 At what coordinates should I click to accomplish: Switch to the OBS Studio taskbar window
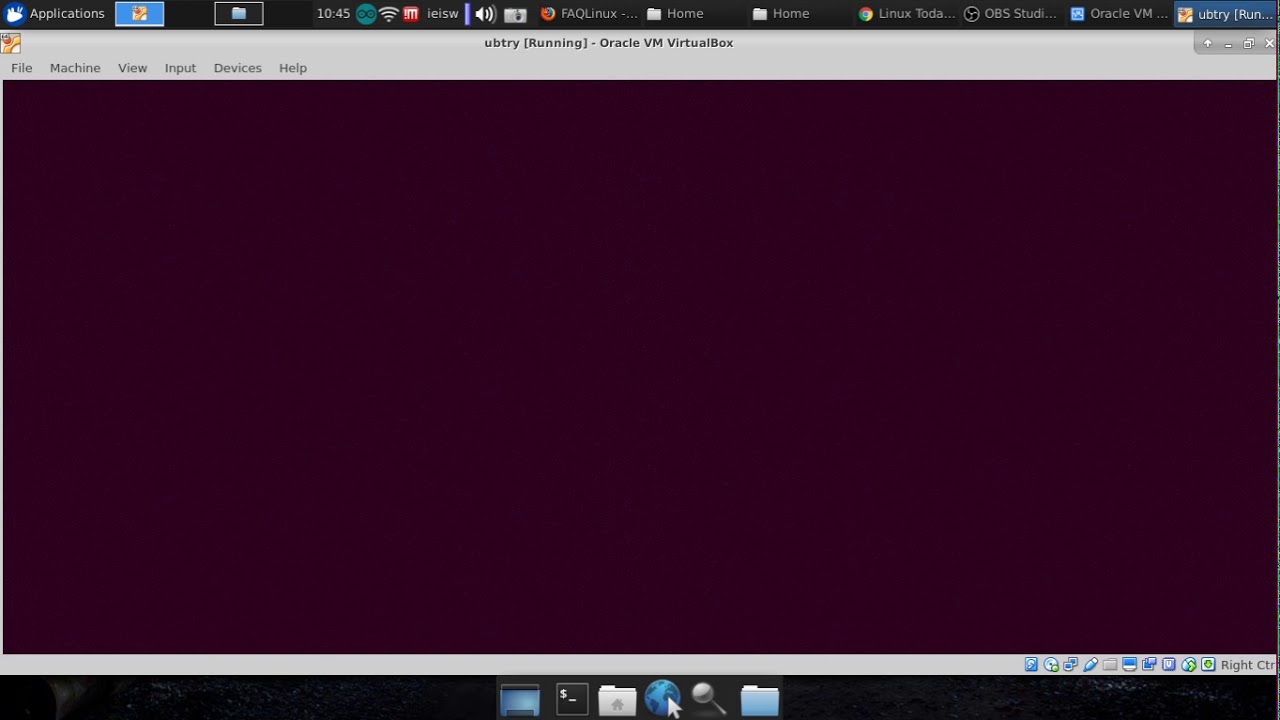1010,14
